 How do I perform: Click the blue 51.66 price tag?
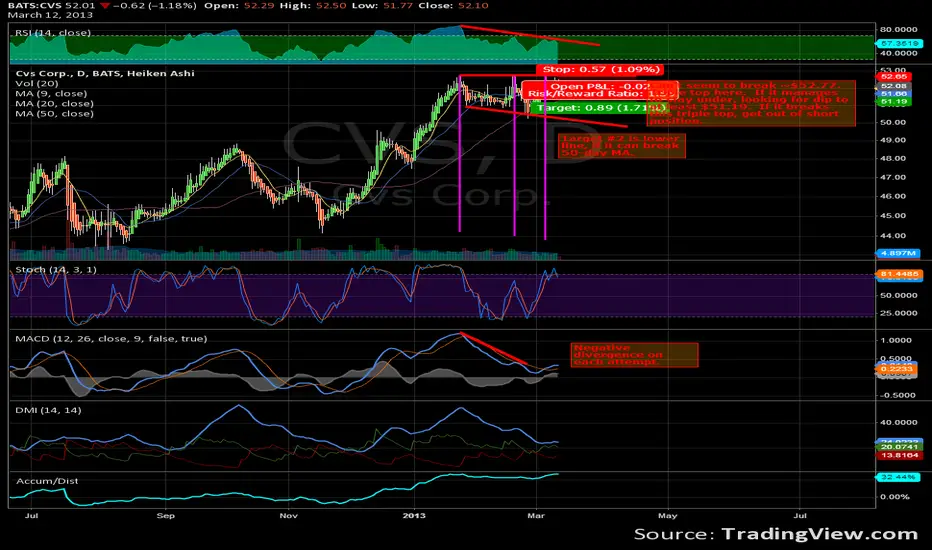pyautogui.click(x=894, y=94)
